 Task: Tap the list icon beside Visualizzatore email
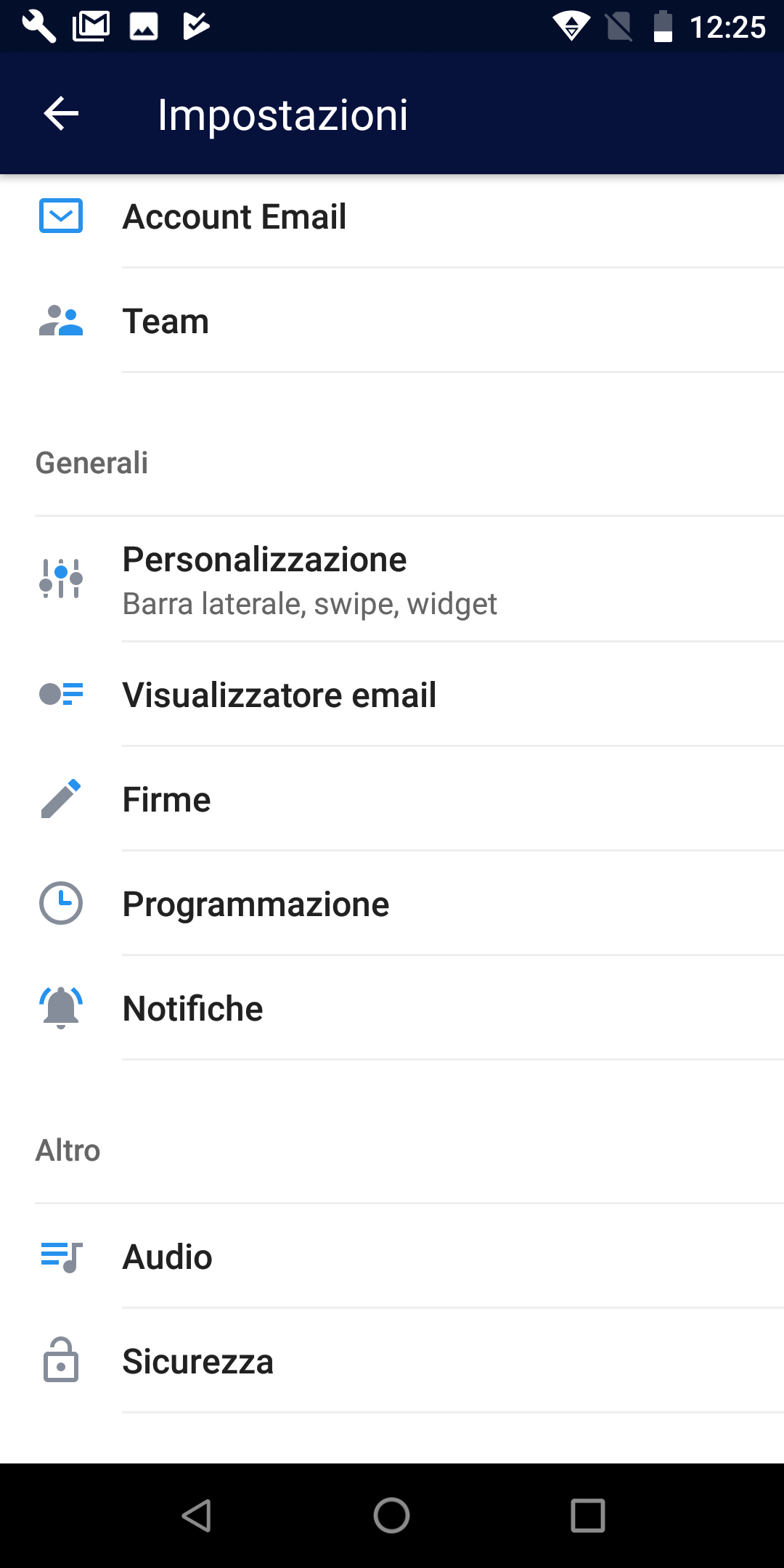(x=61, y=695)
